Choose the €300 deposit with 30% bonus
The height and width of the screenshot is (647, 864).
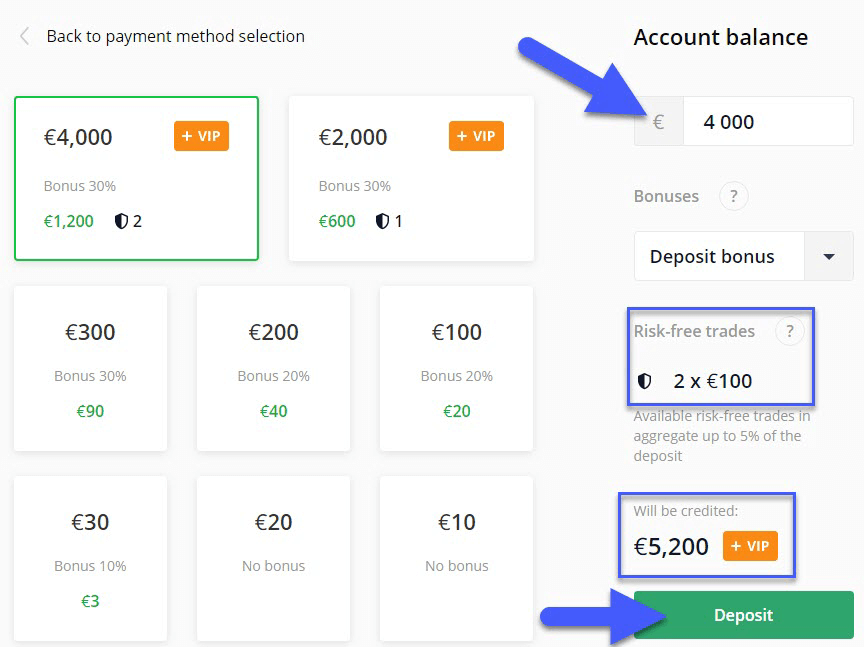pyautogui.click(x=90, y=368)
